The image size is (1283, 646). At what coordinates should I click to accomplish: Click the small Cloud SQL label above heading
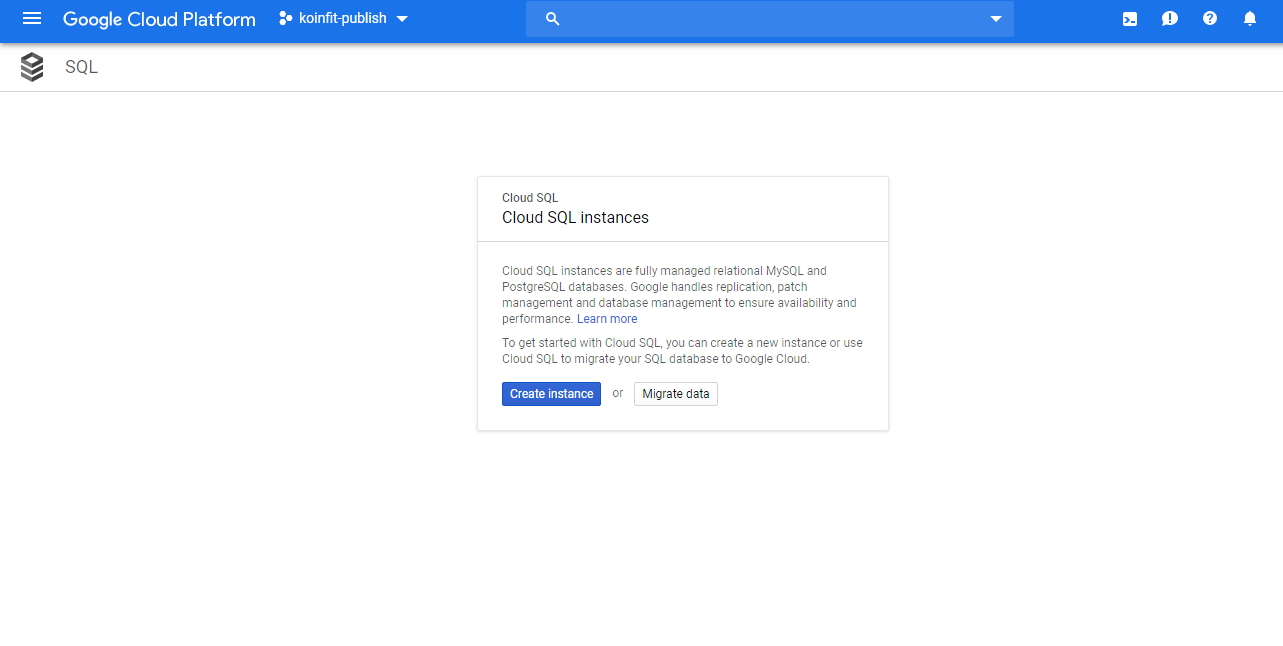pyautogui.click(x=530, y=198)
